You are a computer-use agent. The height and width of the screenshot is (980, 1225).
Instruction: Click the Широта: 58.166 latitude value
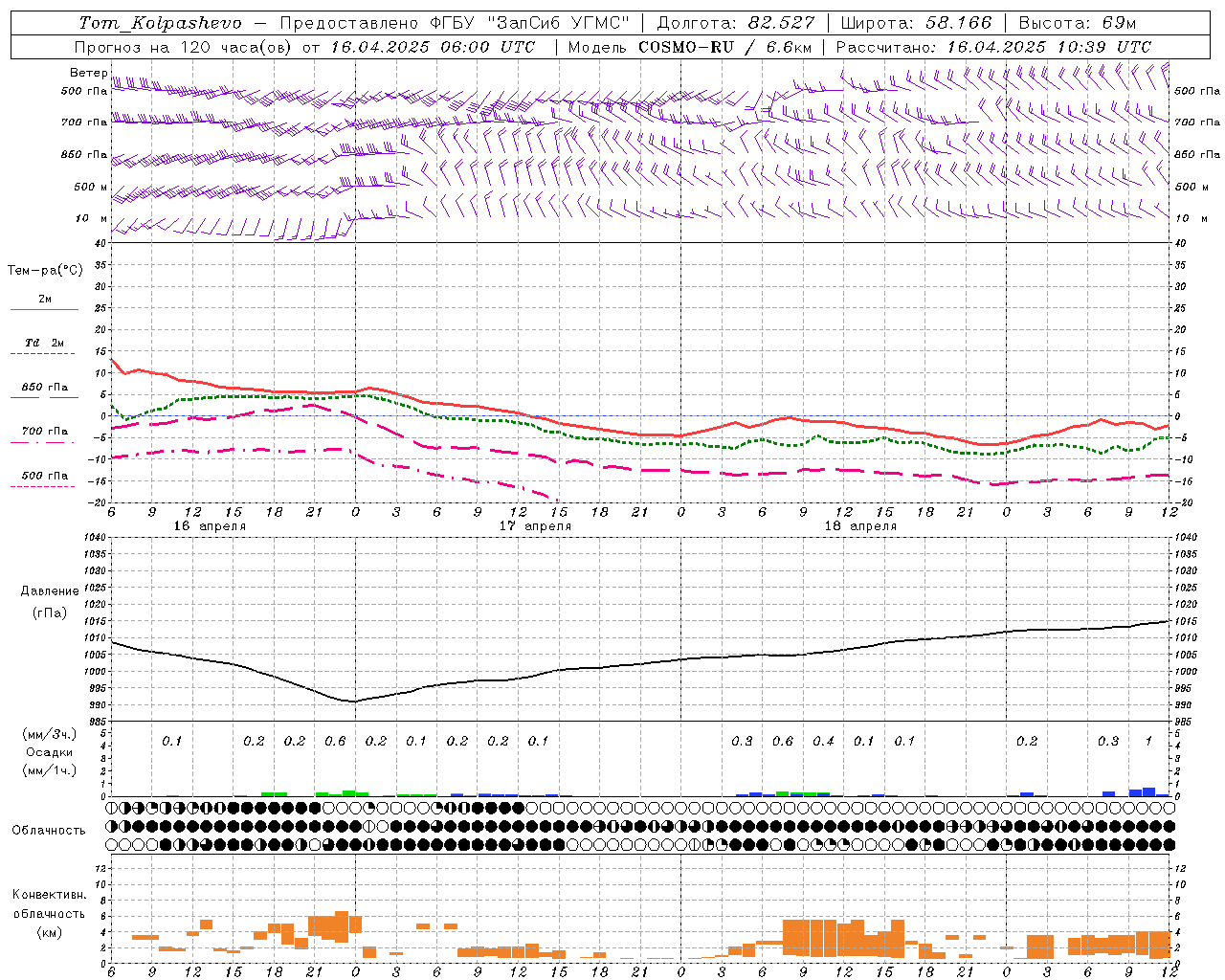[x=916, y=23]
